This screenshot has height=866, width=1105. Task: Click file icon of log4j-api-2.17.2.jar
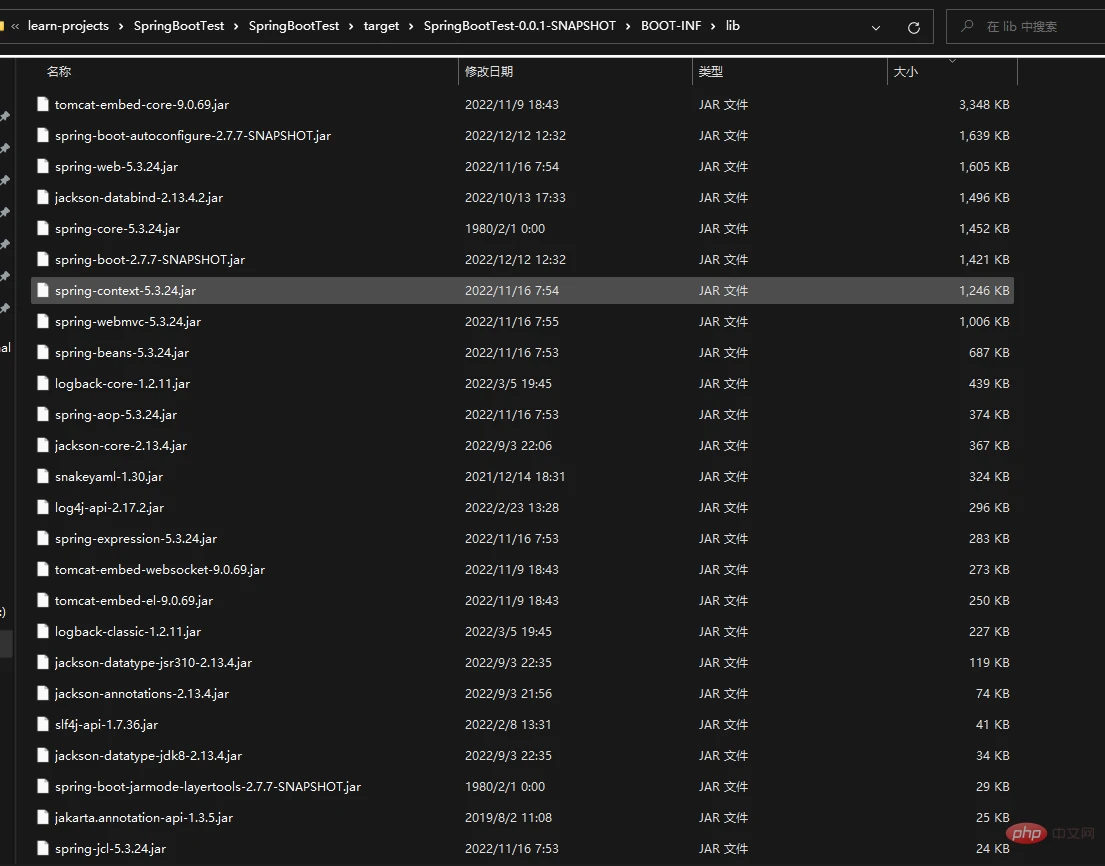[x=42, y=507]
